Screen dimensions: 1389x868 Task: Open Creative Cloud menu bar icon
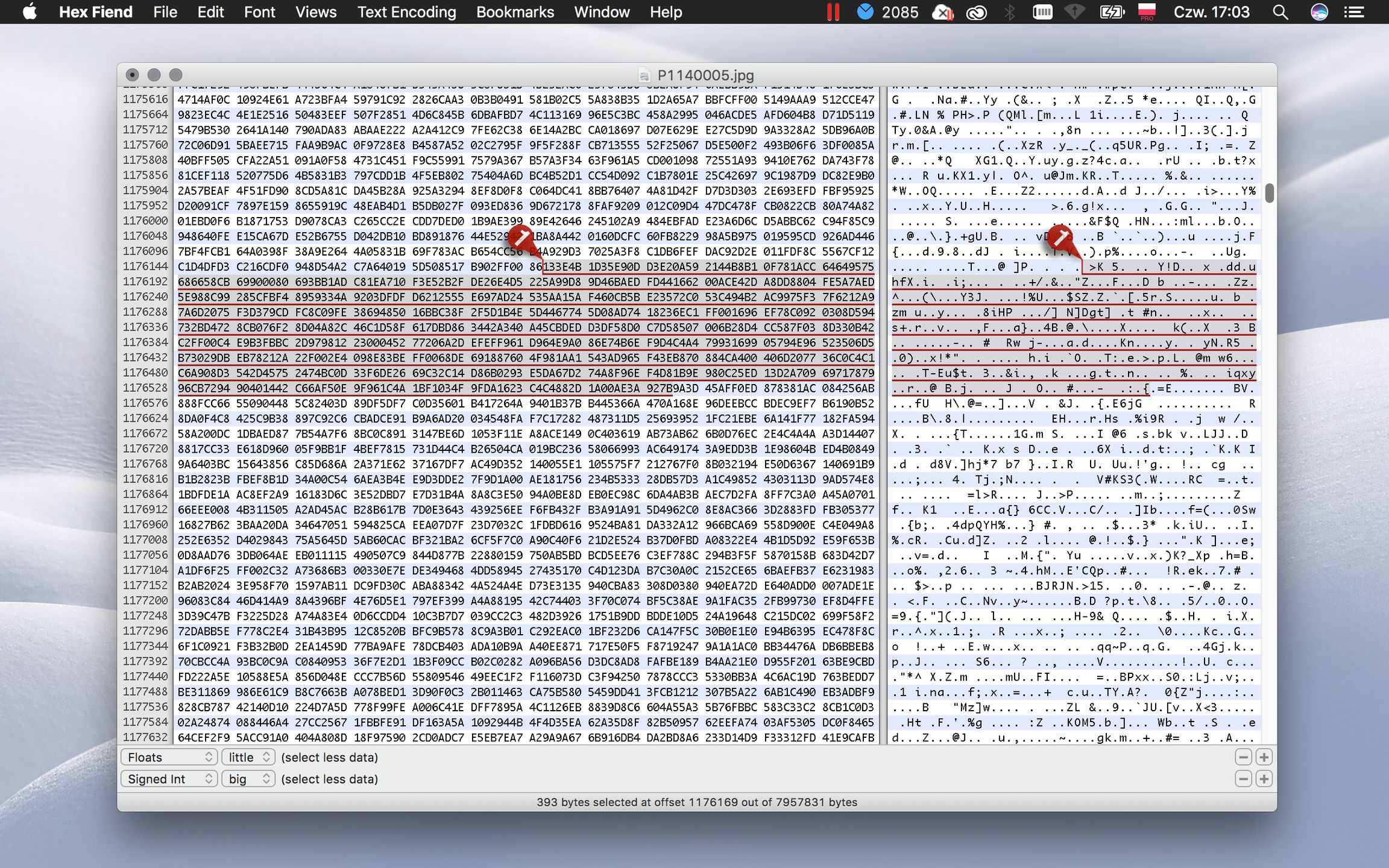(977, 12)
